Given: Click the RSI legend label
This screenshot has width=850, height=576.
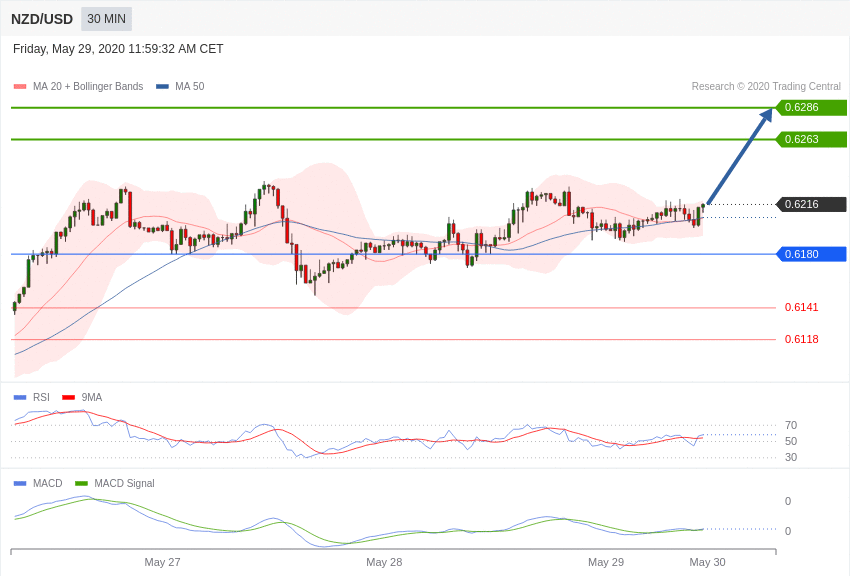Looking at the screenshot, I should click(x=41, y=397).
